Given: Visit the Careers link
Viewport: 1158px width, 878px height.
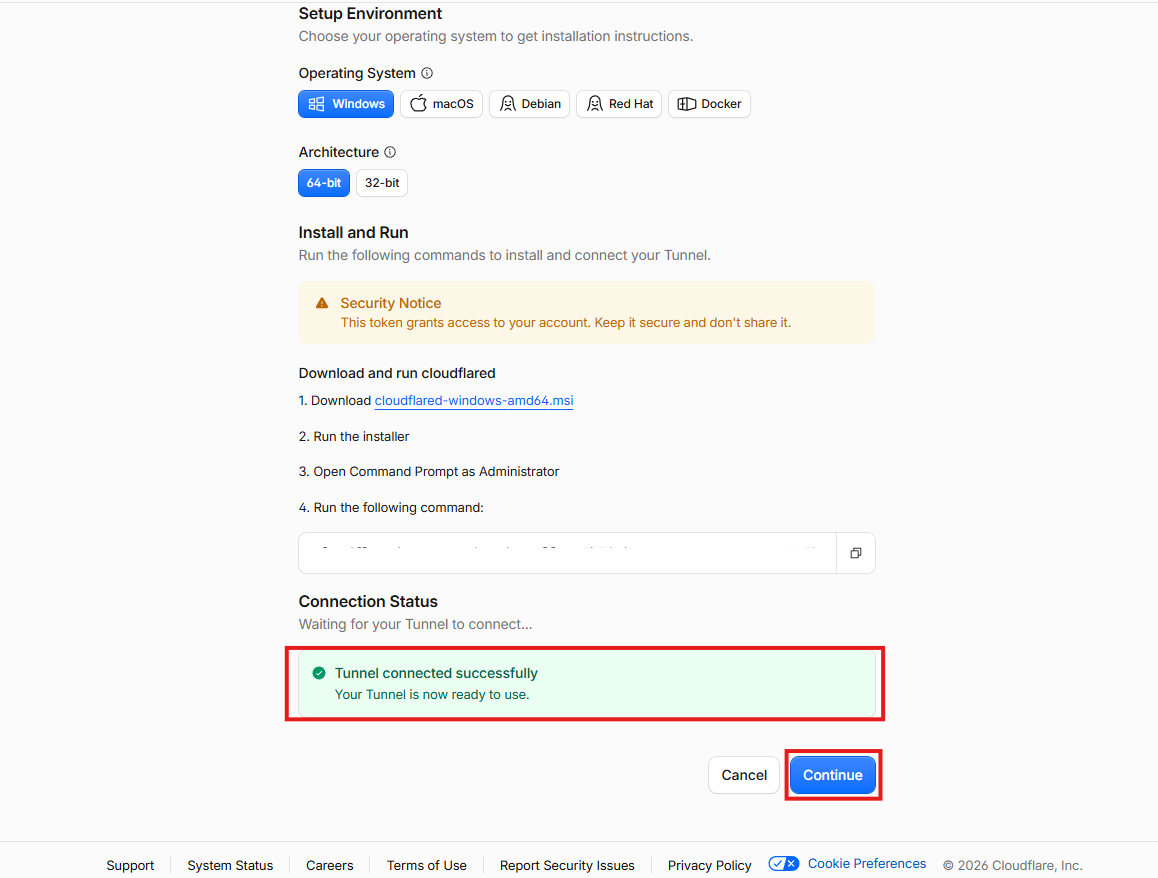Looking at the screenshot, I should pyautogui.click(x=329, y=865).
